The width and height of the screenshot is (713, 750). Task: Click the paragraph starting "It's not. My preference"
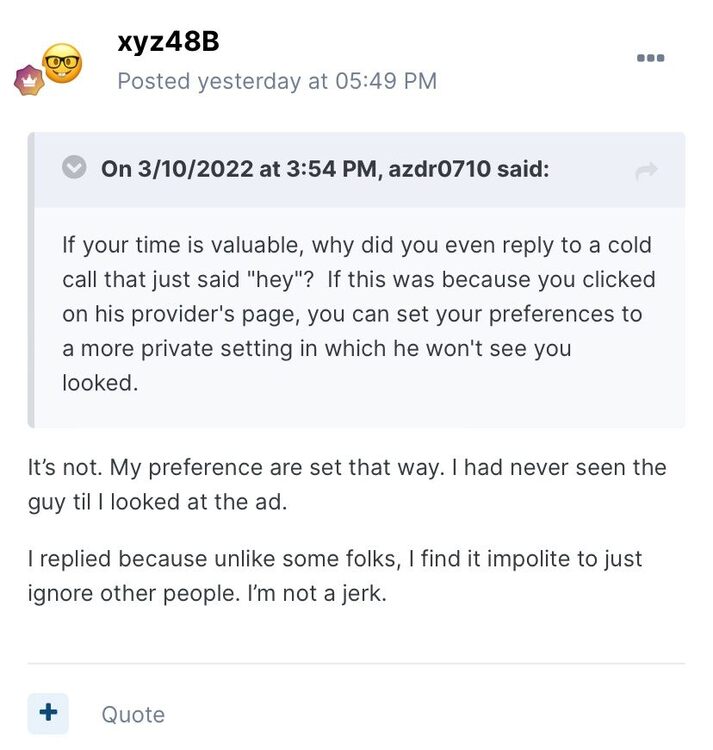(346, 467)
